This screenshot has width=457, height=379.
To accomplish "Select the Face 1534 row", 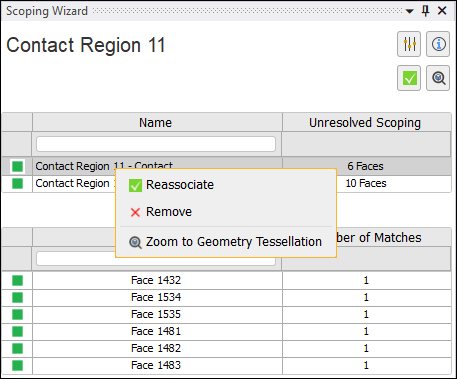I will pyautogui.click(x=227, y=297).
